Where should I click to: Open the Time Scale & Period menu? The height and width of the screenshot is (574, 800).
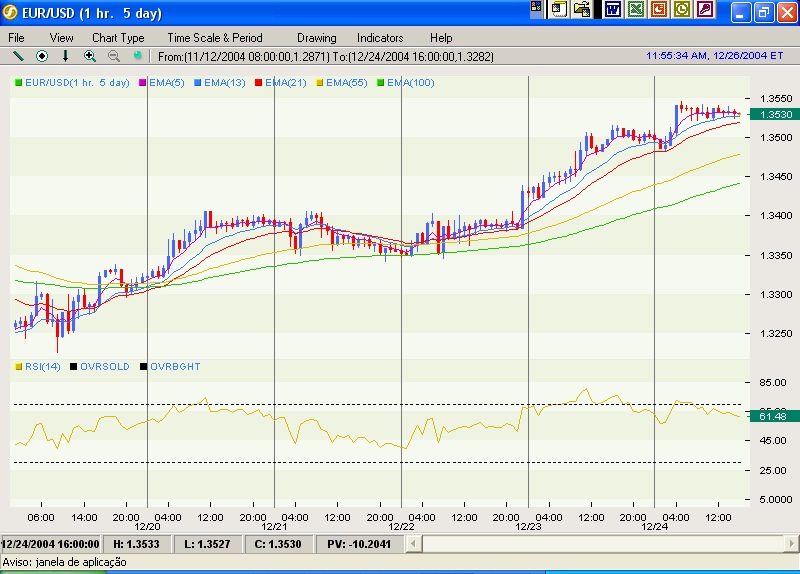pyautogui.click(x=214, y=38)
